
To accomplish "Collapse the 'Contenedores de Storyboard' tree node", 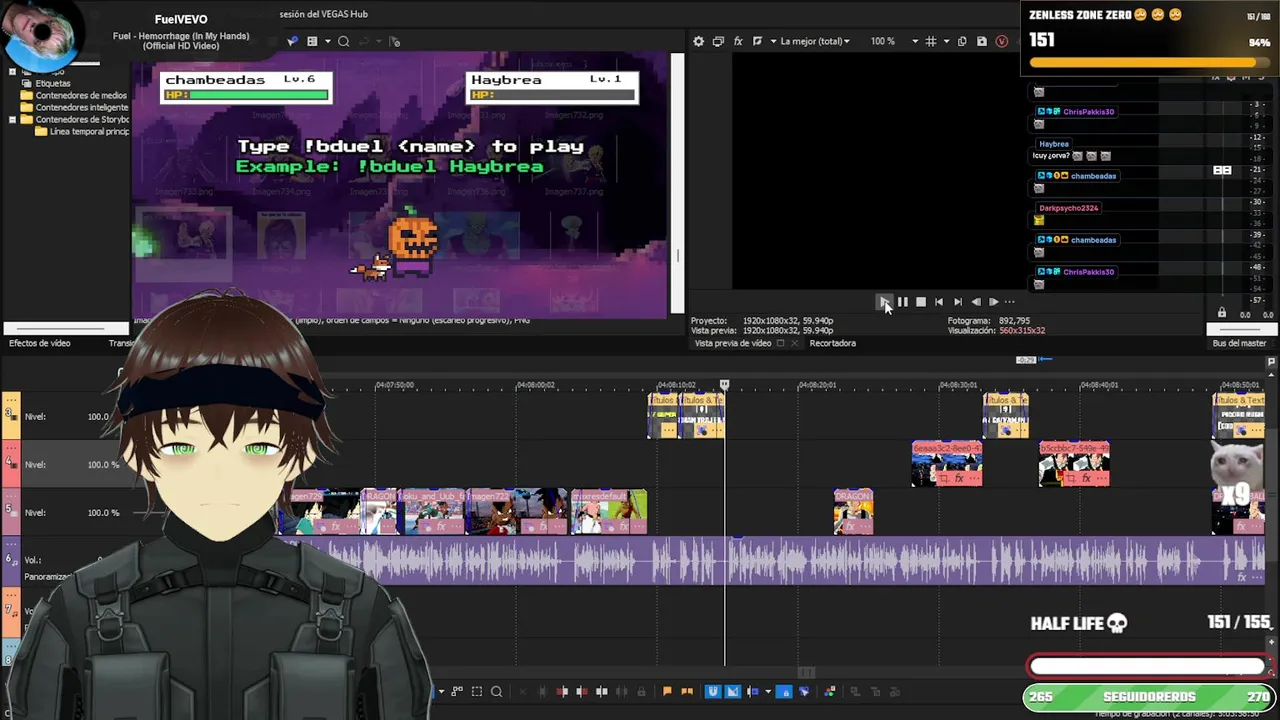I will pos(12,119).
